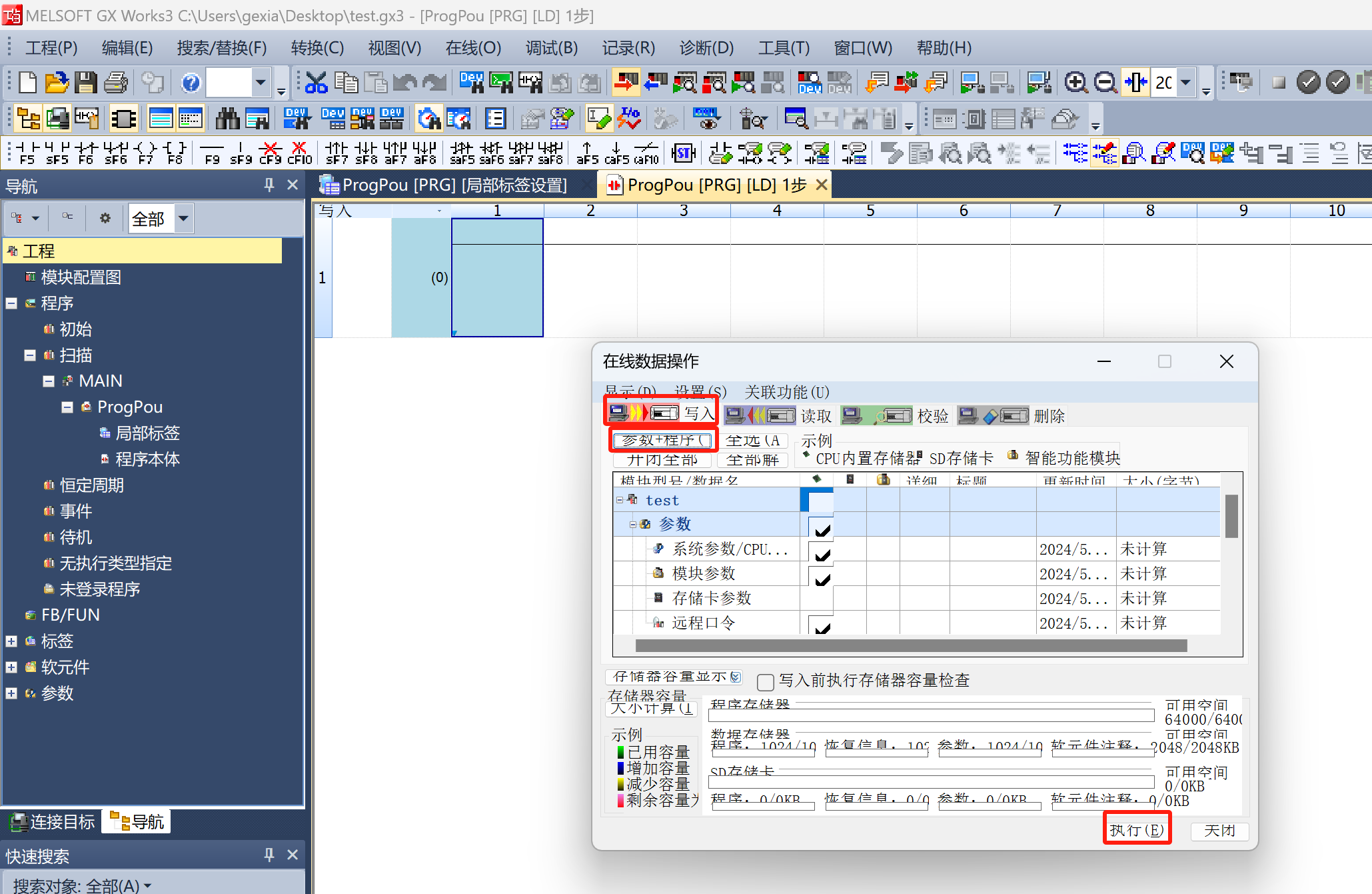
Task: Collapse the test node in data list
Action: point(620,500)
